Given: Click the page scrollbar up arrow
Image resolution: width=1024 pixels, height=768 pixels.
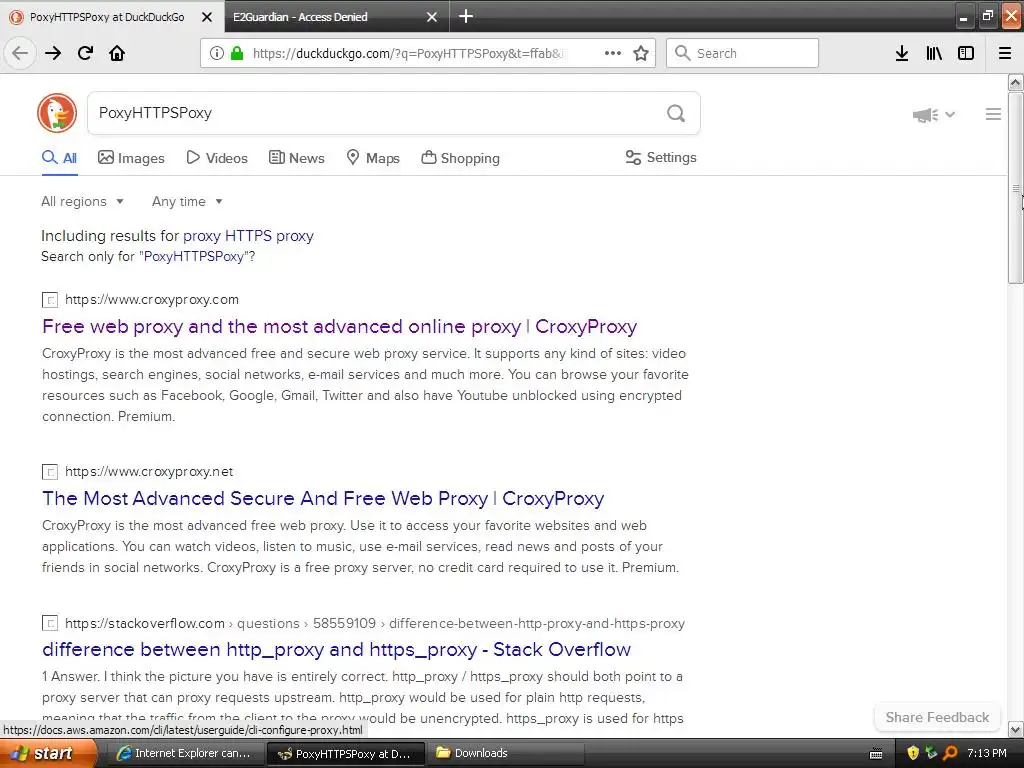Looking at the screenshot, I should click(x=1016, y=82).
